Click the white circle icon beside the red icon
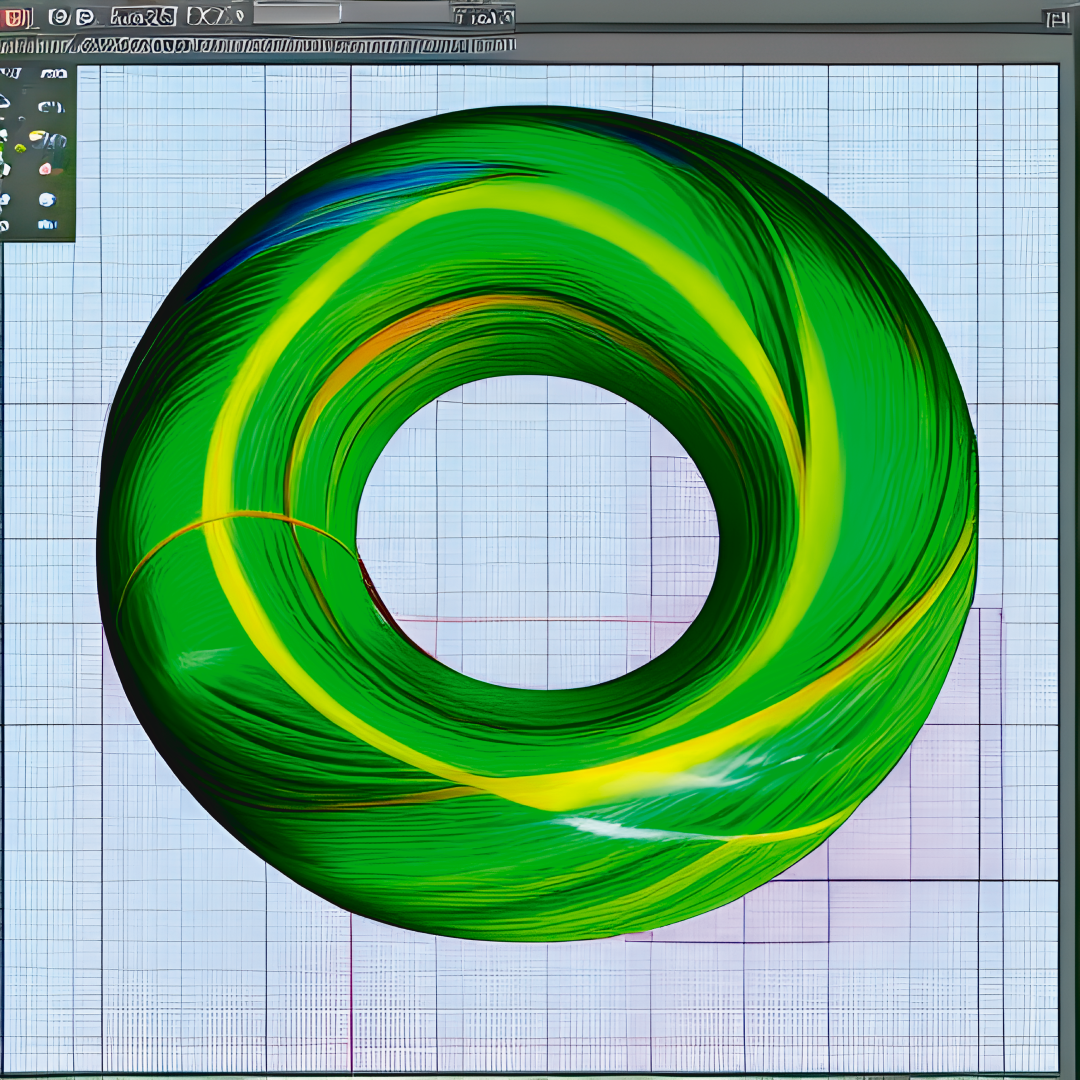The image size is (1080, 1080). 59,17
